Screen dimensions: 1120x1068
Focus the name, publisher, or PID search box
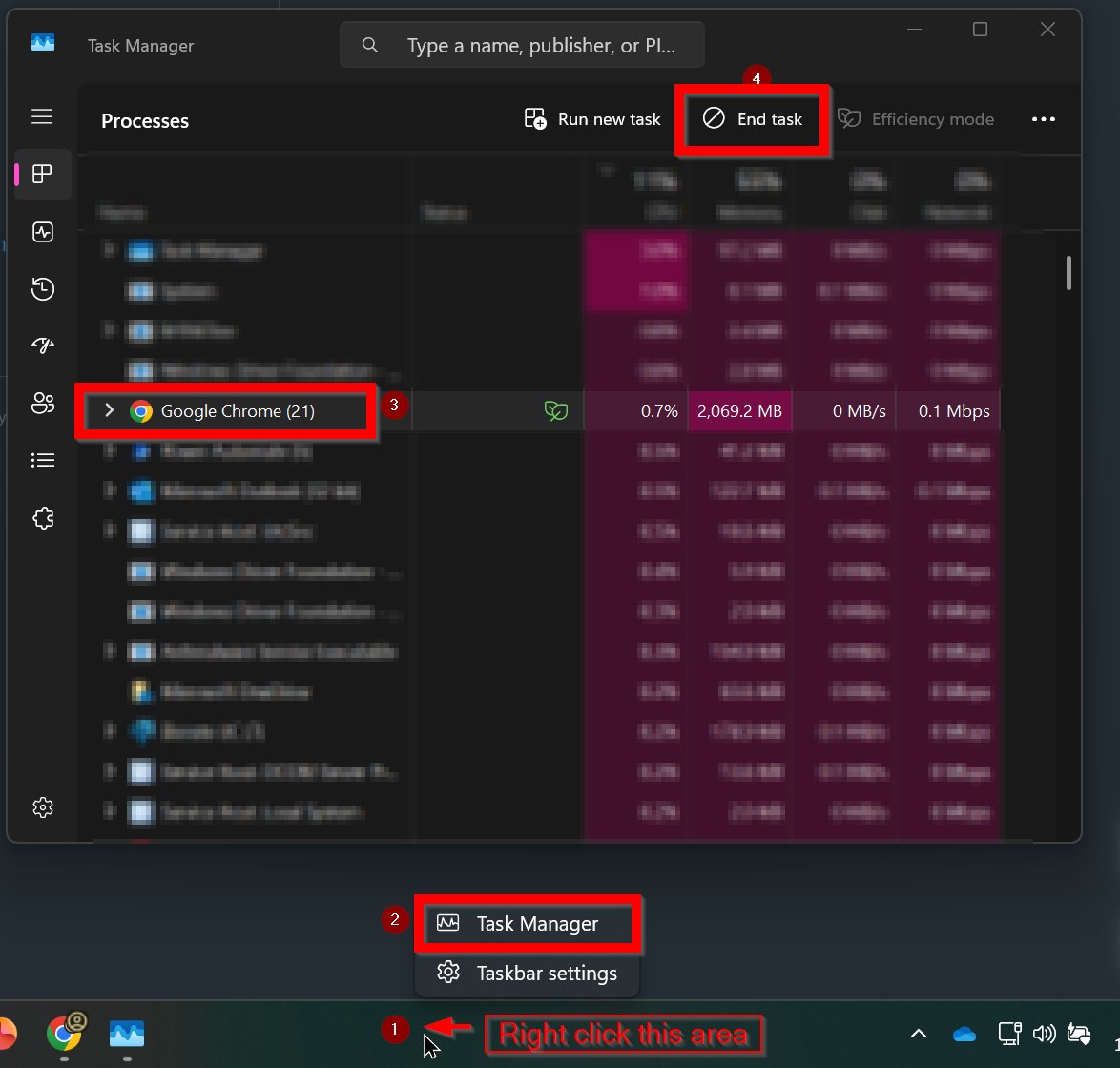pyautogui.click(x=522, y=45)
